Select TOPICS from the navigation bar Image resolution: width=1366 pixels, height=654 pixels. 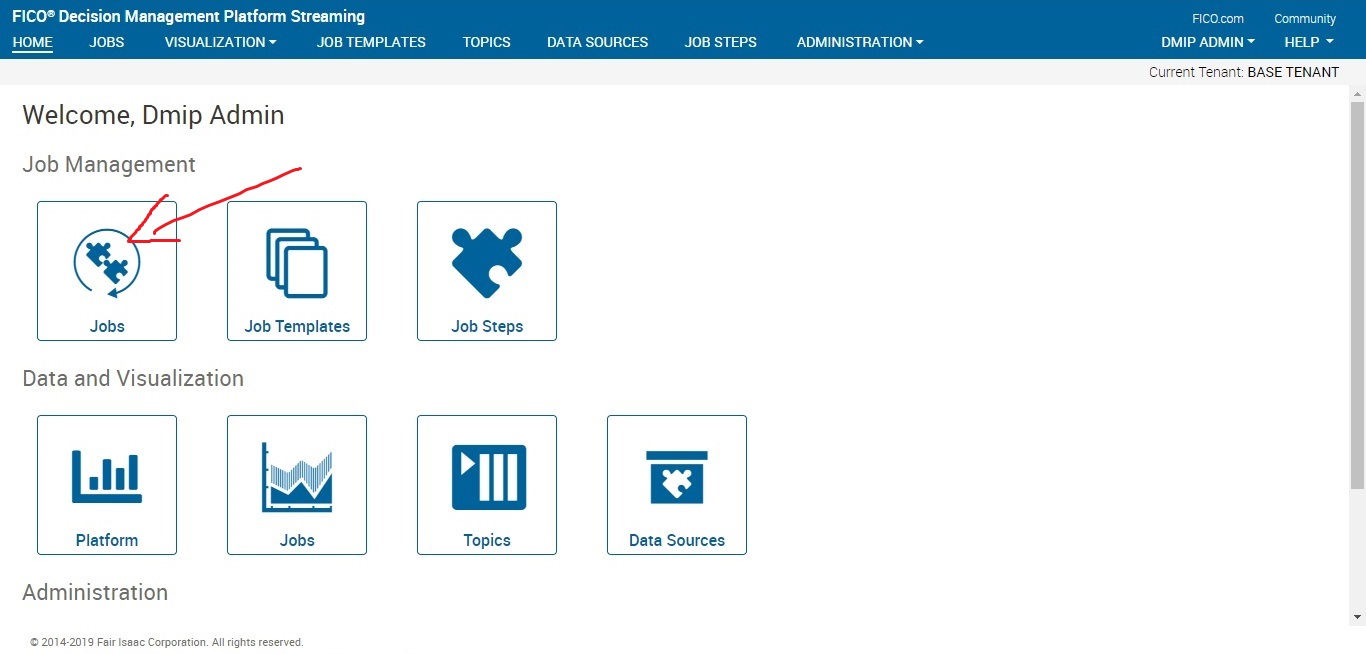pos(486,42)
